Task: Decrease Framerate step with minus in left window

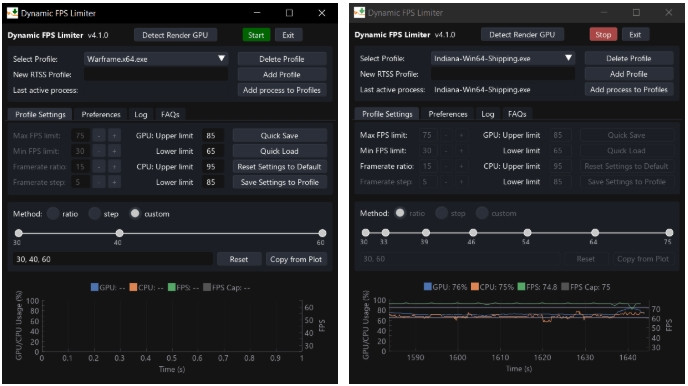Action: point(99,182)
